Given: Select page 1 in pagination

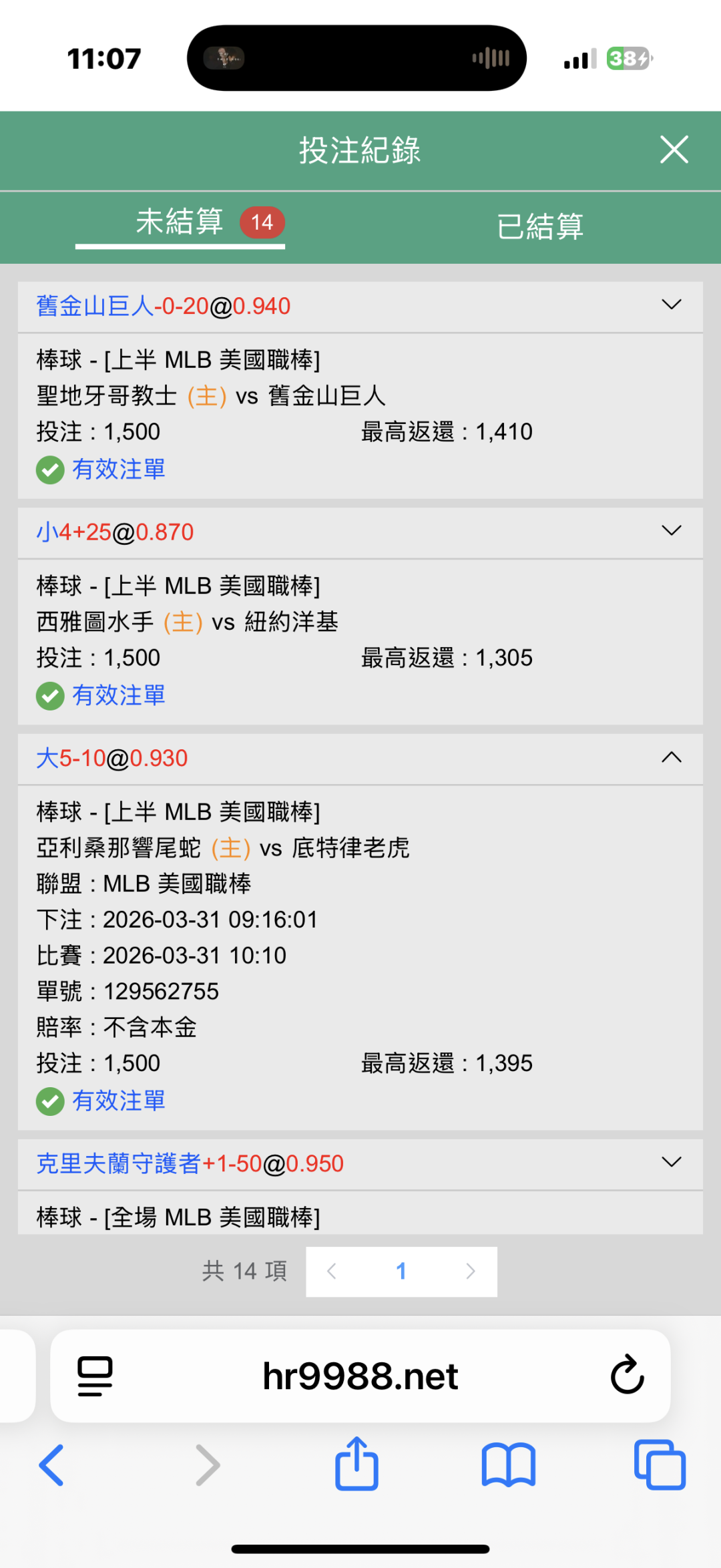Looking at the screenshot, I should pos(401,1271).
